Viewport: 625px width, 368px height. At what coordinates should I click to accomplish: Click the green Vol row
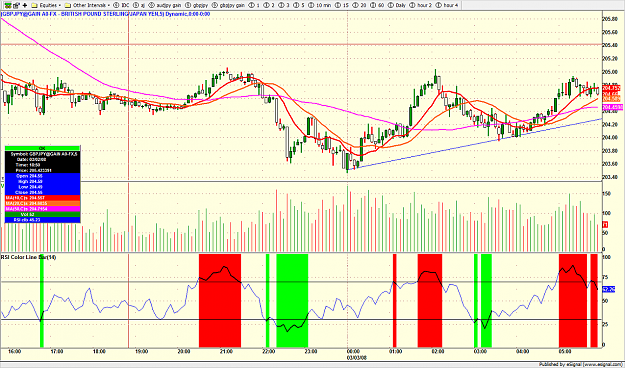[42, 215]
